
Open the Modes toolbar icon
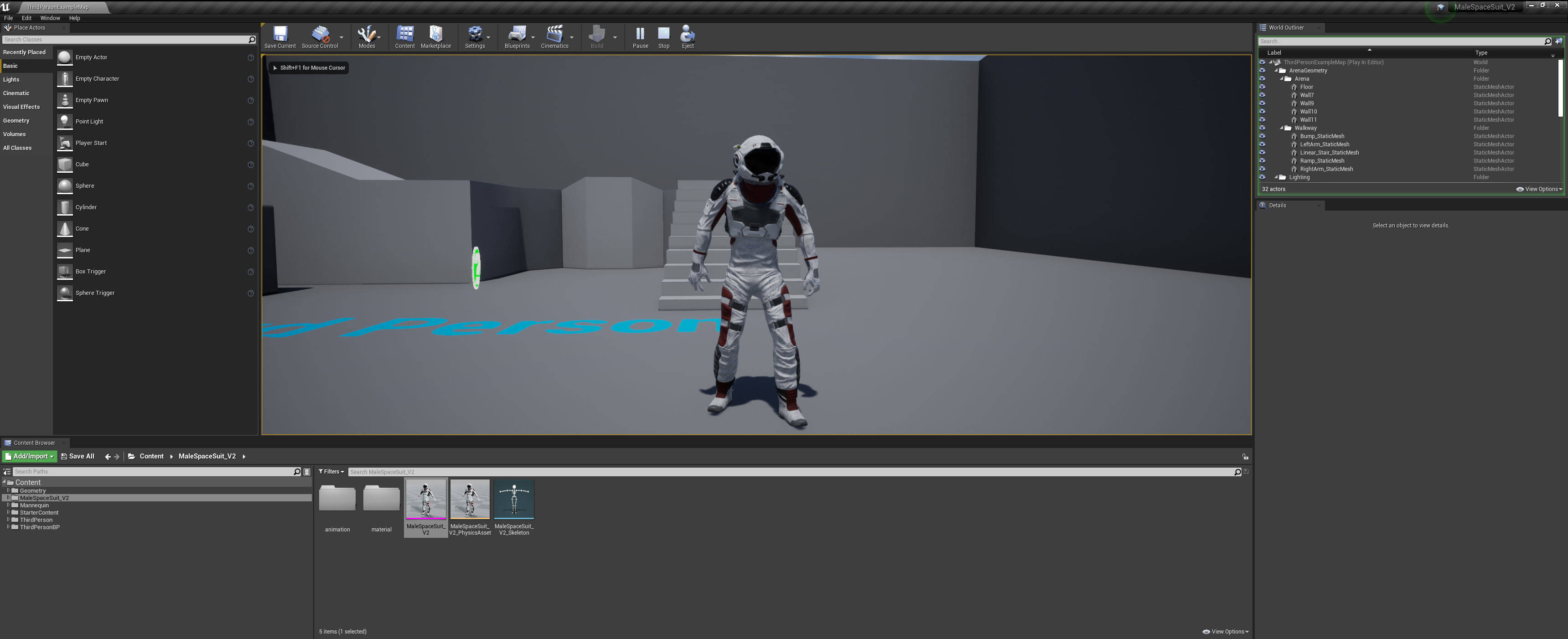tap(367, 37)
